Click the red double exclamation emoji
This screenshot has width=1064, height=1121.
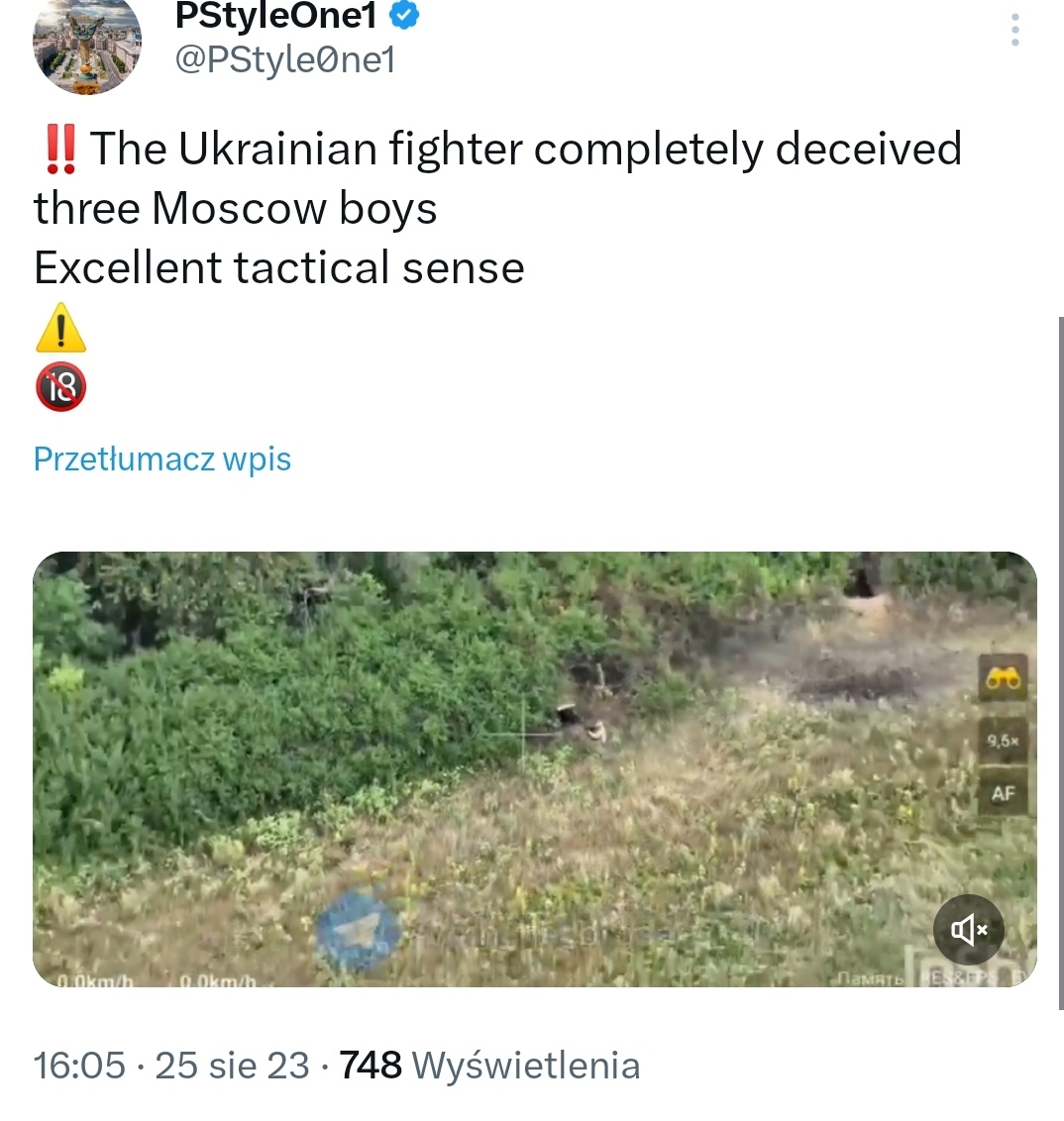(x=60, y=149)
